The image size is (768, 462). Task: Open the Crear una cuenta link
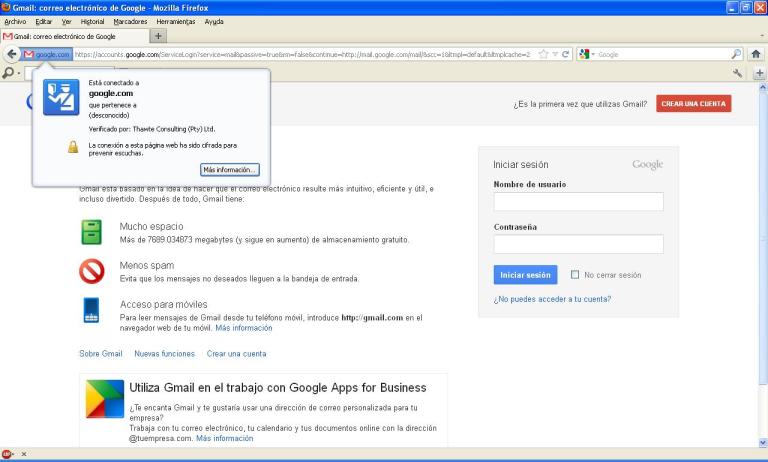point(237,353)
